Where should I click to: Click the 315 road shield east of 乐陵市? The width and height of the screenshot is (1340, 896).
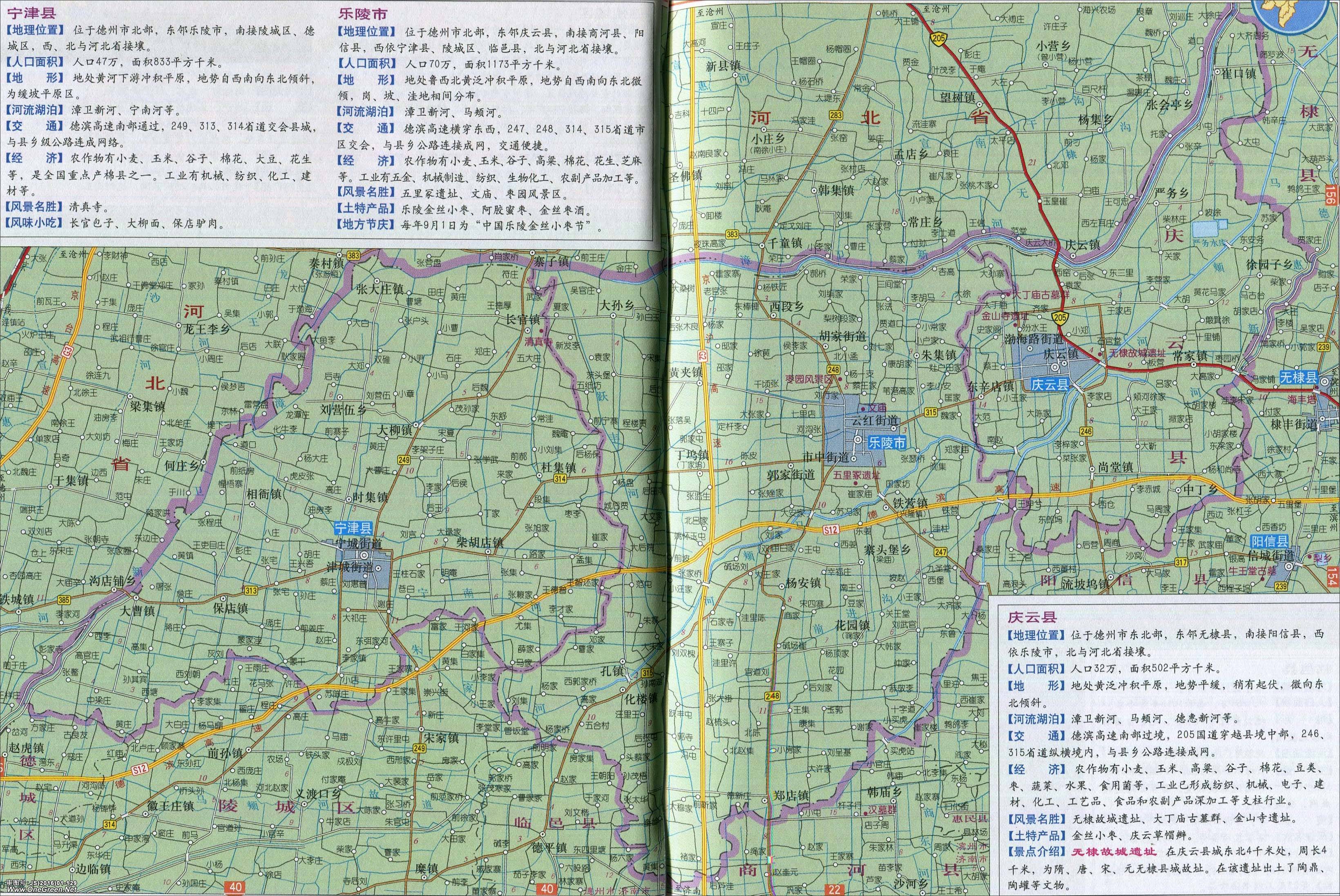[x=931, y=413]
